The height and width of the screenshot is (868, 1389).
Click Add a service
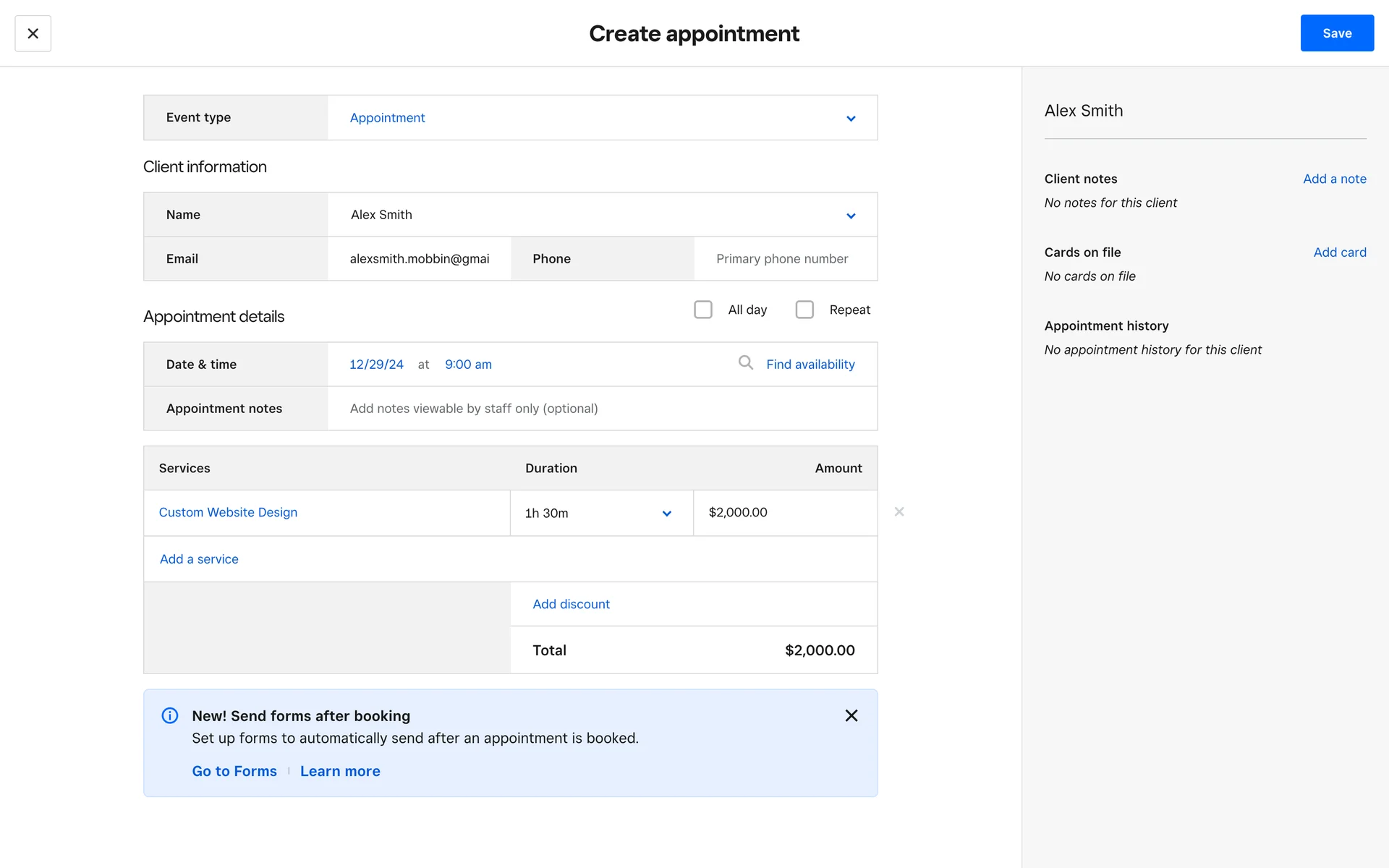[x=199, y=559]
